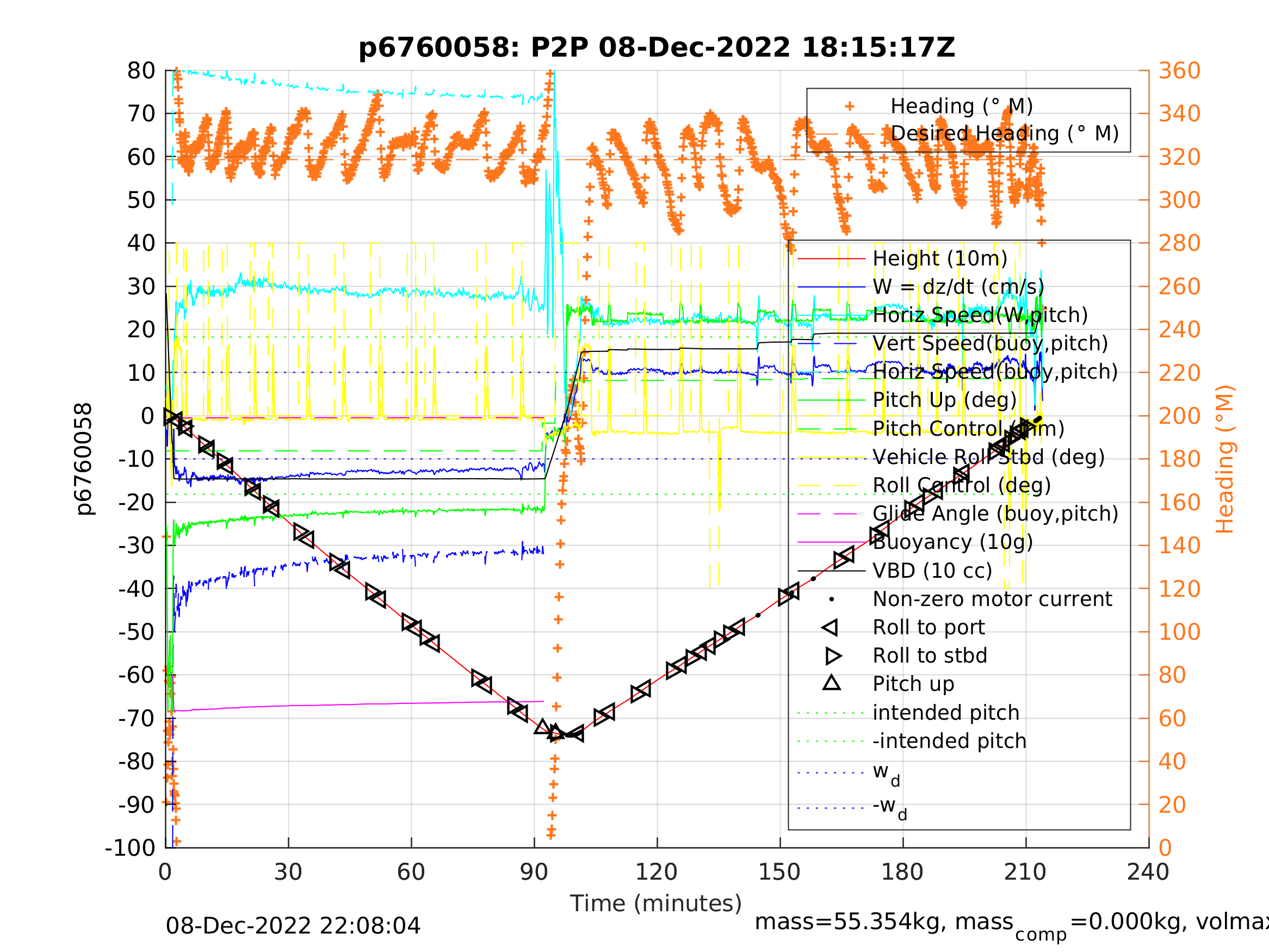Select the Roll Control (deg) legend entry
The width and height of the screenshot is (1269, 952).
point(962,485)
